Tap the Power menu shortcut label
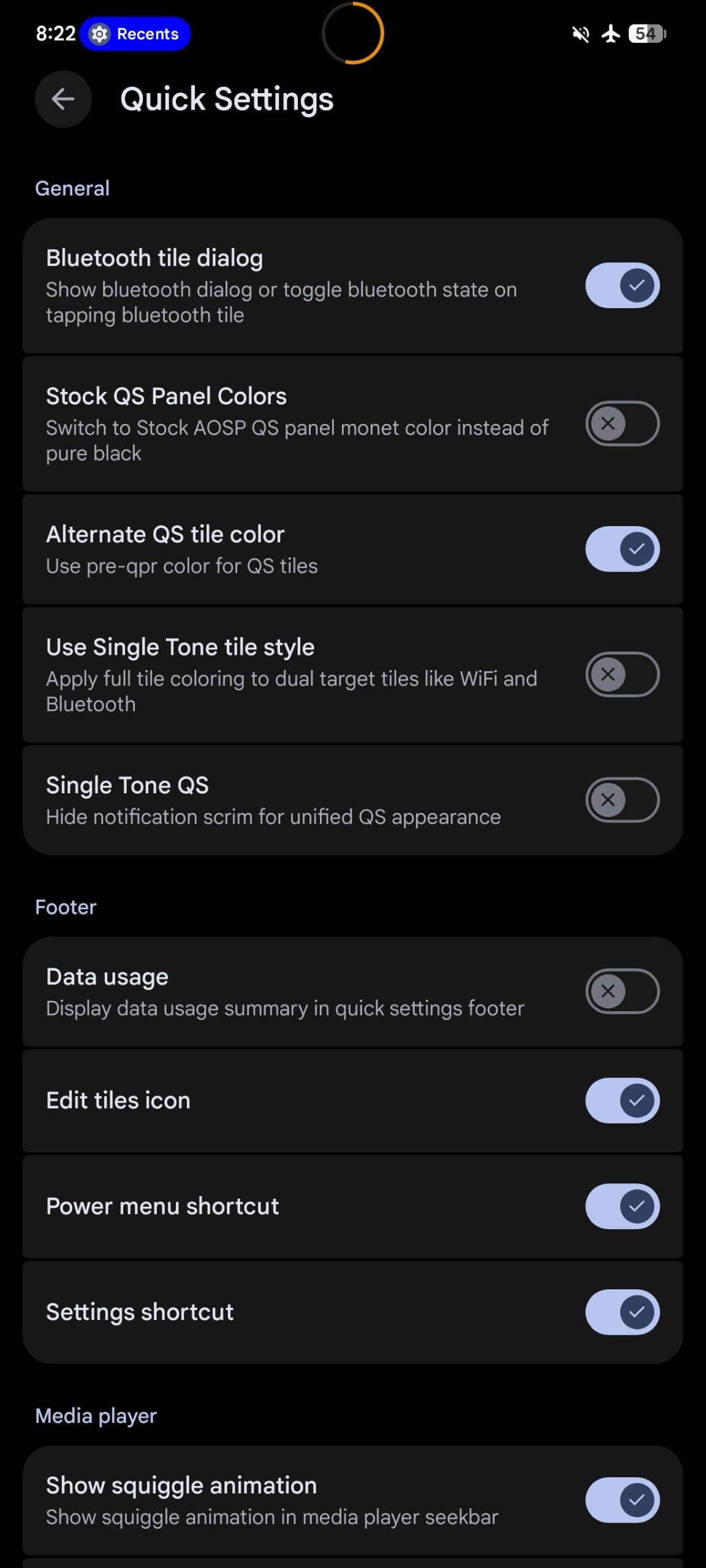Viewport: 706px width, 1568px height. pos(162,1206)
